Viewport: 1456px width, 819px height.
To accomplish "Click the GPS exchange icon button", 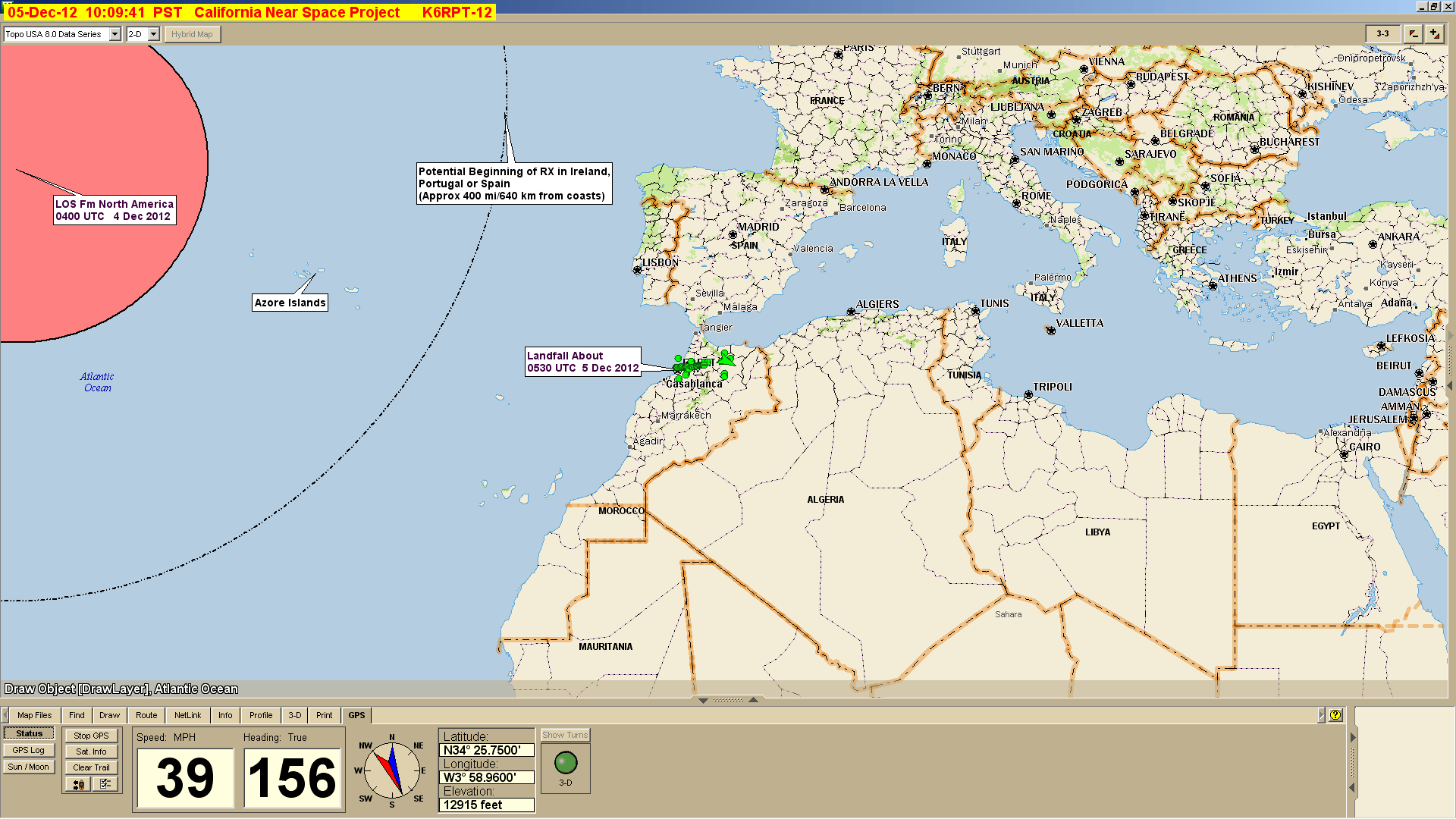I will (x=79, y=784).
